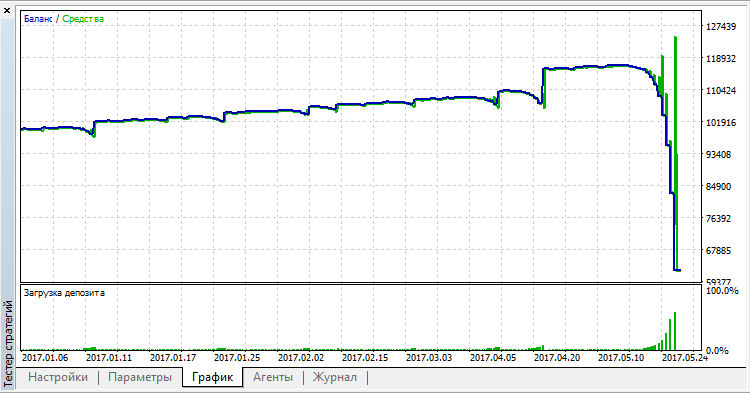Click the 2017.01.25 date label
This screenshot has height=394, width=750.
click(237, 358)
